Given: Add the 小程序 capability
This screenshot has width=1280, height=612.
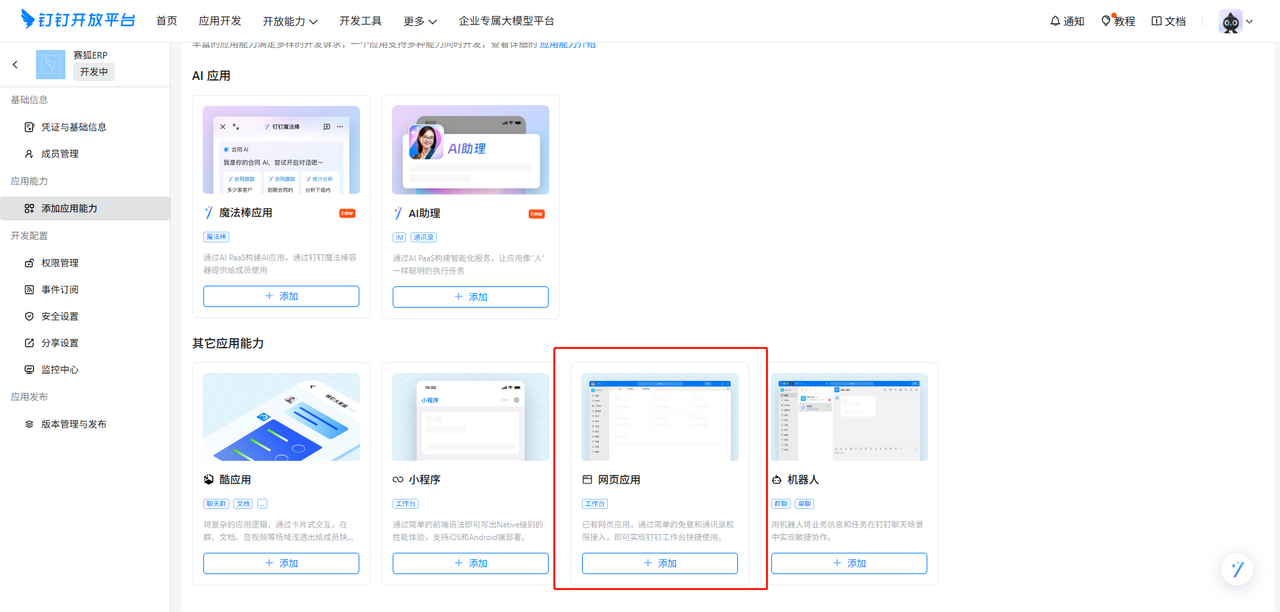Looking at the screenshot, I should pyautogui.click(x=470, y=564).
